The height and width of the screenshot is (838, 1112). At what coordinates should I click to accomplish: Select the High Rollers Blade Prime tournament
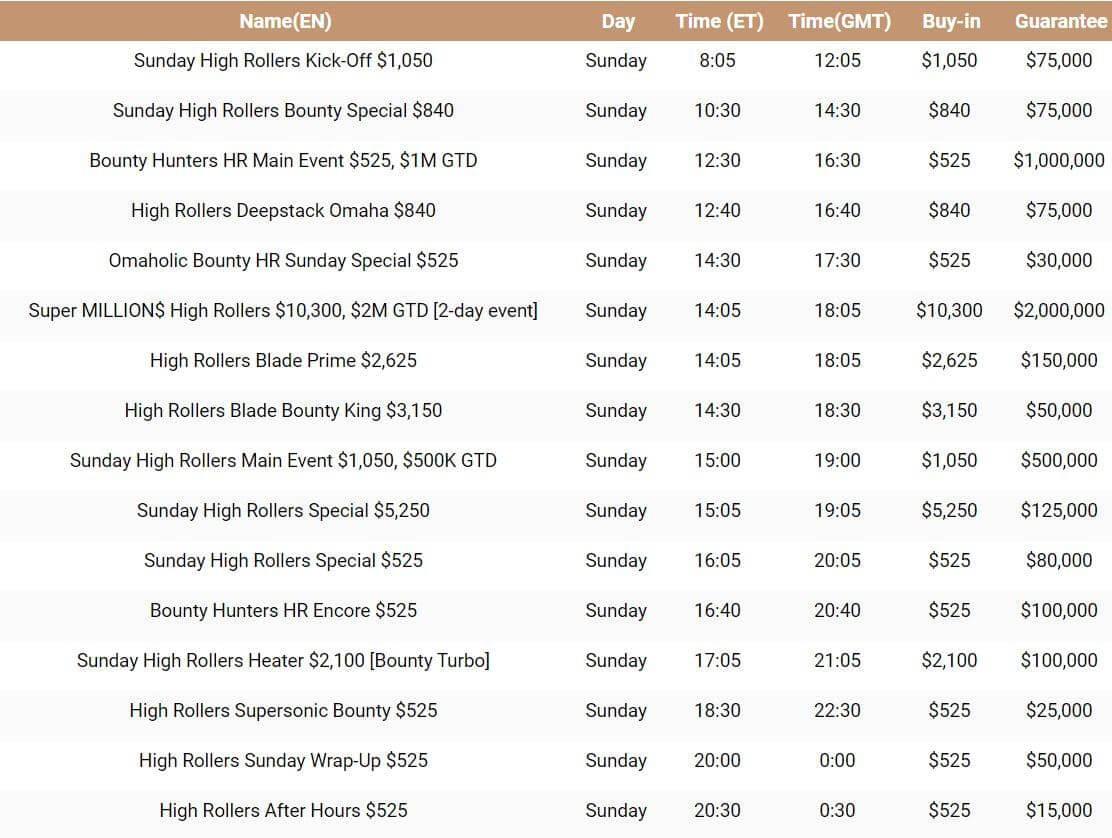tap(284, 361)
